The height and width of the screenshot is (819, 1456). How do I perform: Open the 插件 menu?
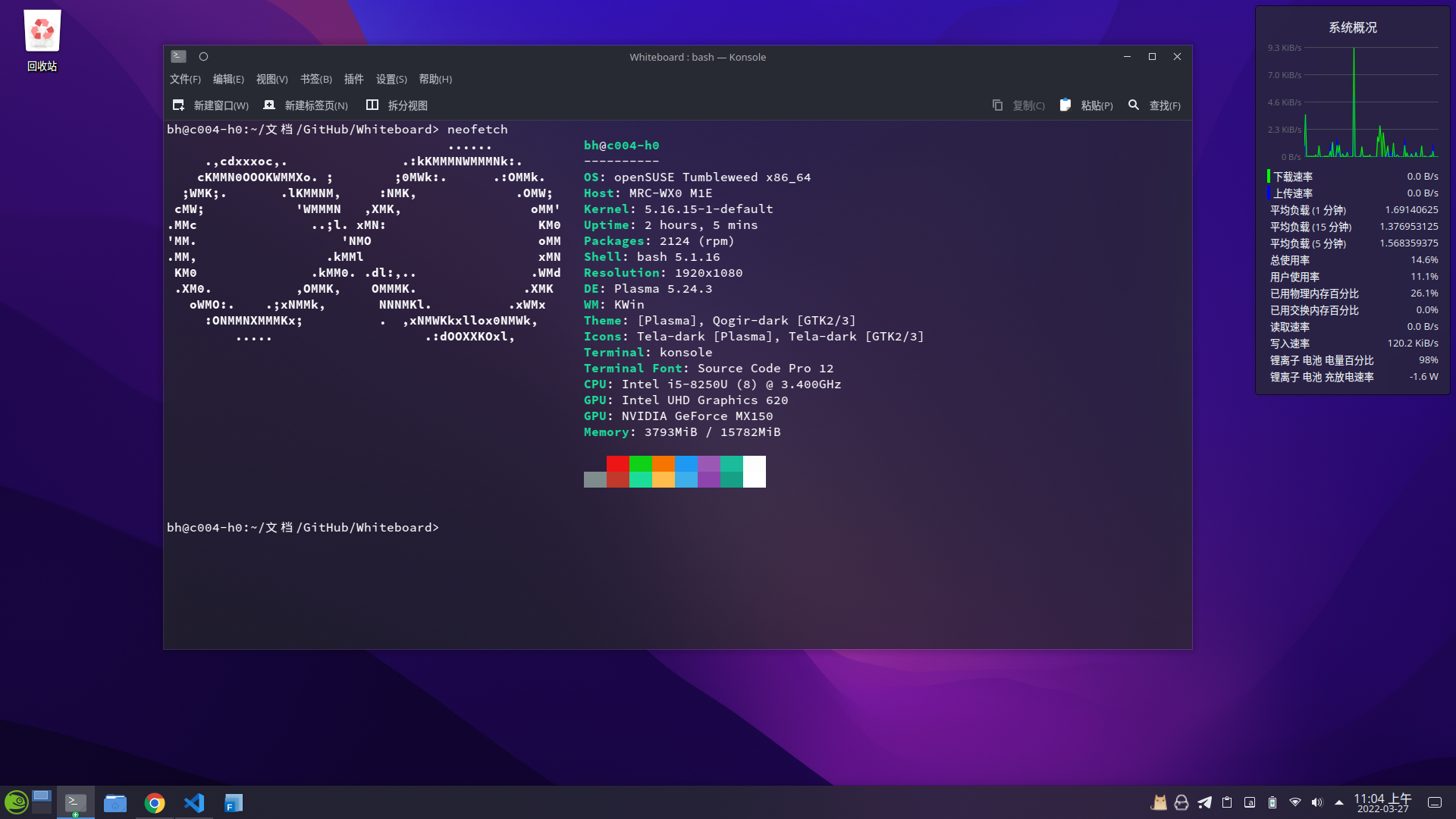tap(353, 79)
